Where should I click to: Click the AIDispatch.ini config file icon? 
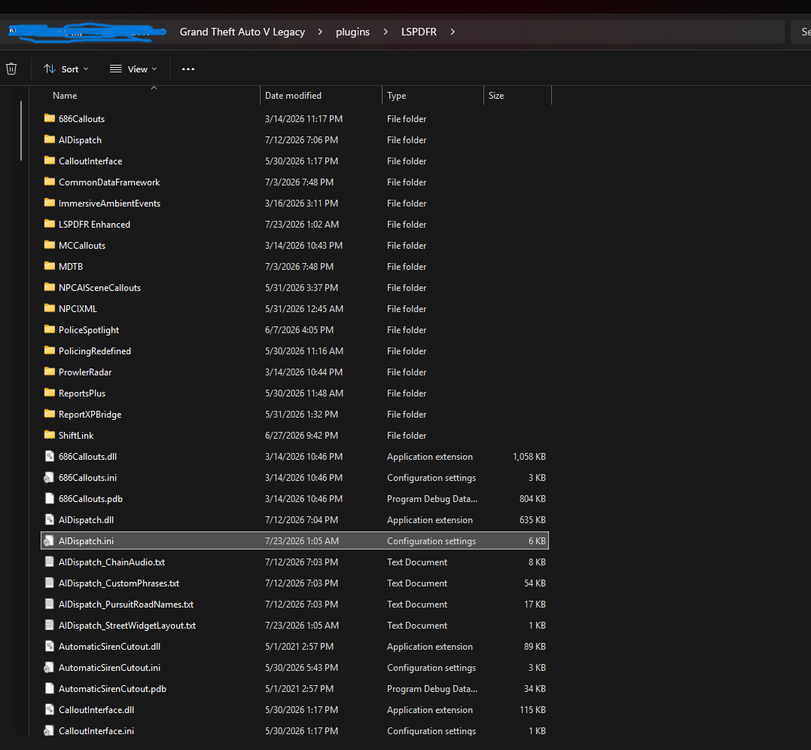tap(49, 541)
